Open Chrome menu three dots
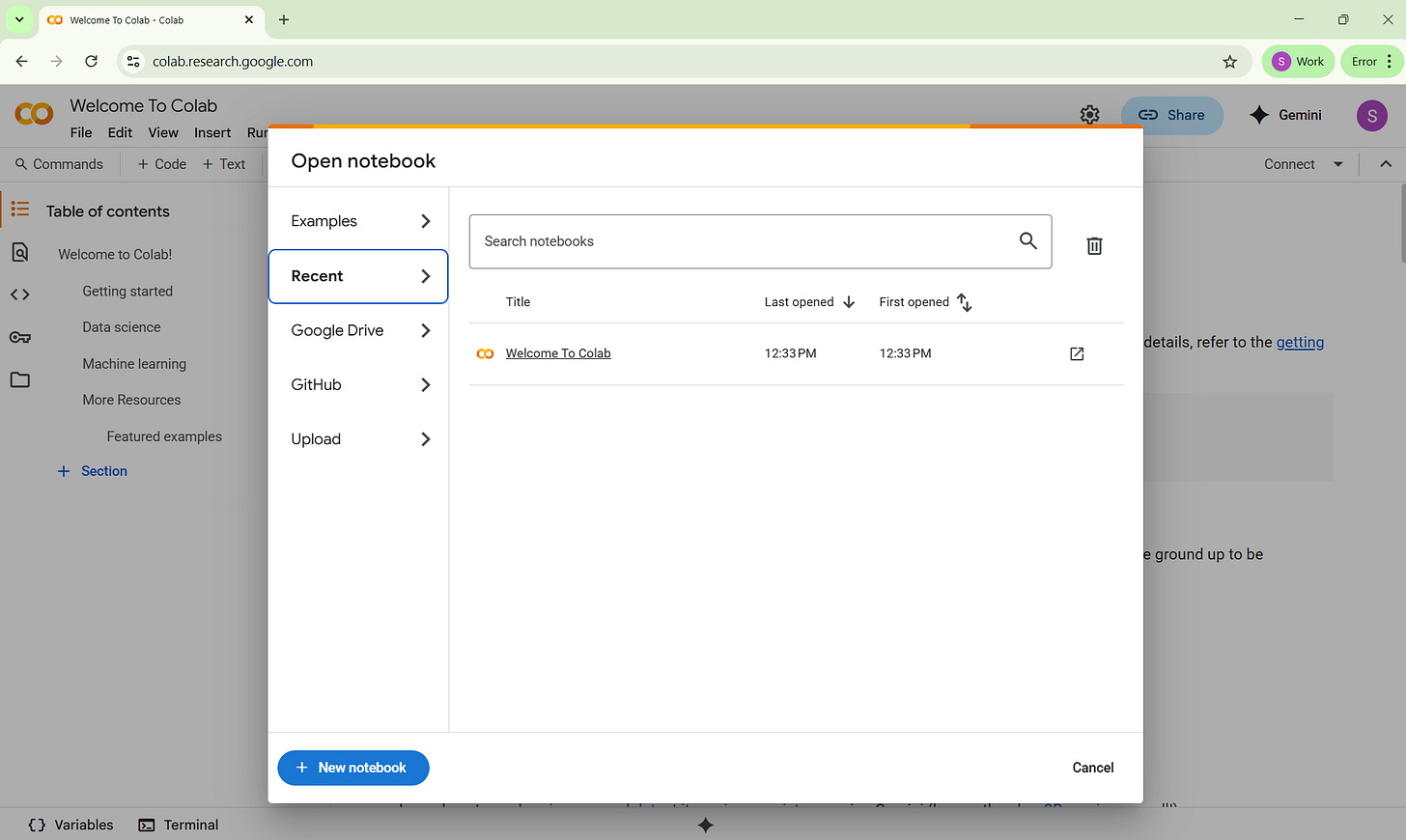 tap(1389, 61)
